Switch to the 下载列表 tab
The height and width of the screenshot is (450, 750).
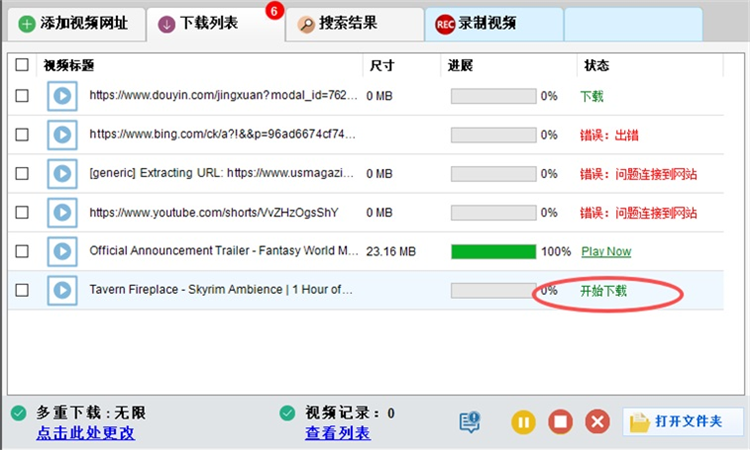[215, 23]
